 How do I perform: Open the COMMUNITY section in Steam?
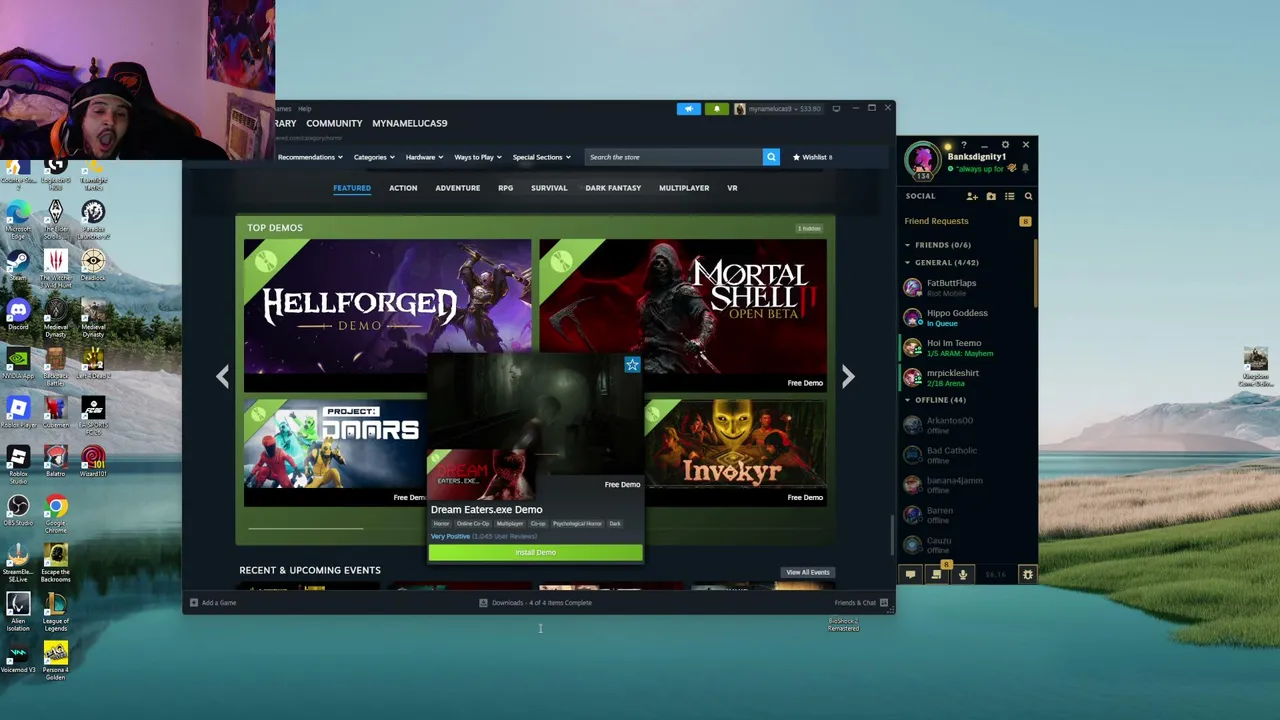334,123
